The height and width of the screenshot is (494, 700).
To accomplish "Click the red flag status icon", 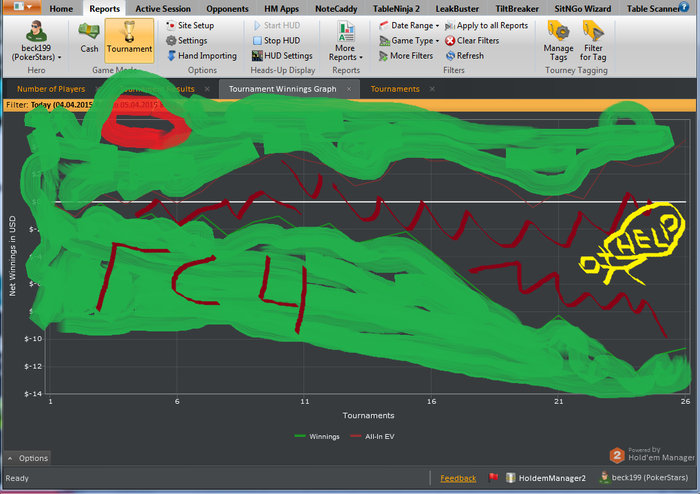I will (x=493, y=477).
